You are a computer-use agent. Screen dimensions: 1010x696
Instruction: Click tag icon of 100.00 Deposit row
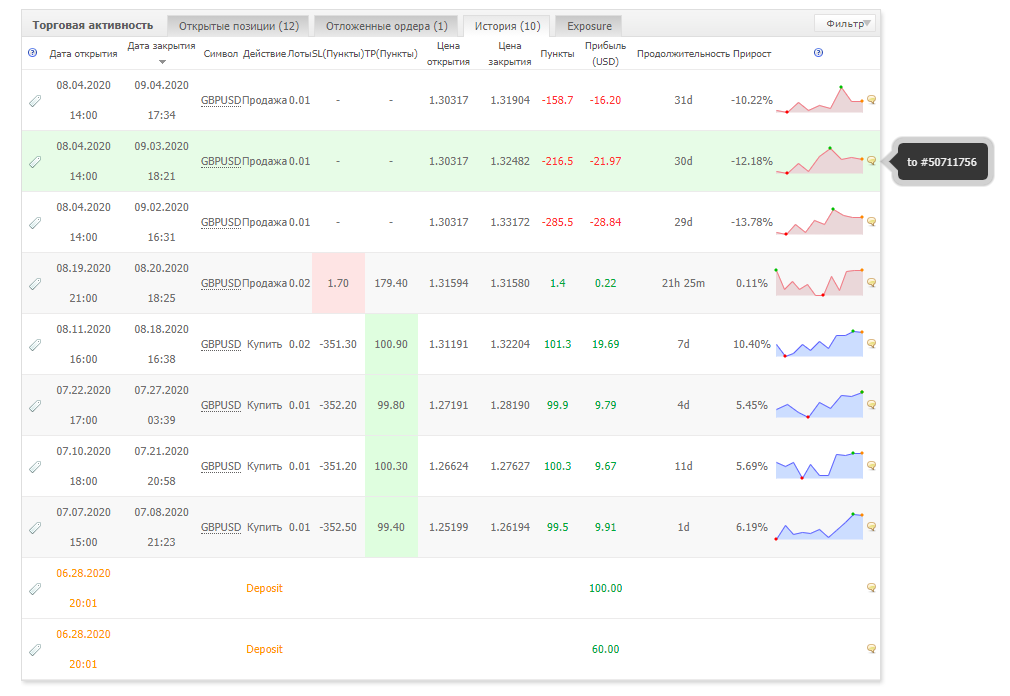coord(35,588)
